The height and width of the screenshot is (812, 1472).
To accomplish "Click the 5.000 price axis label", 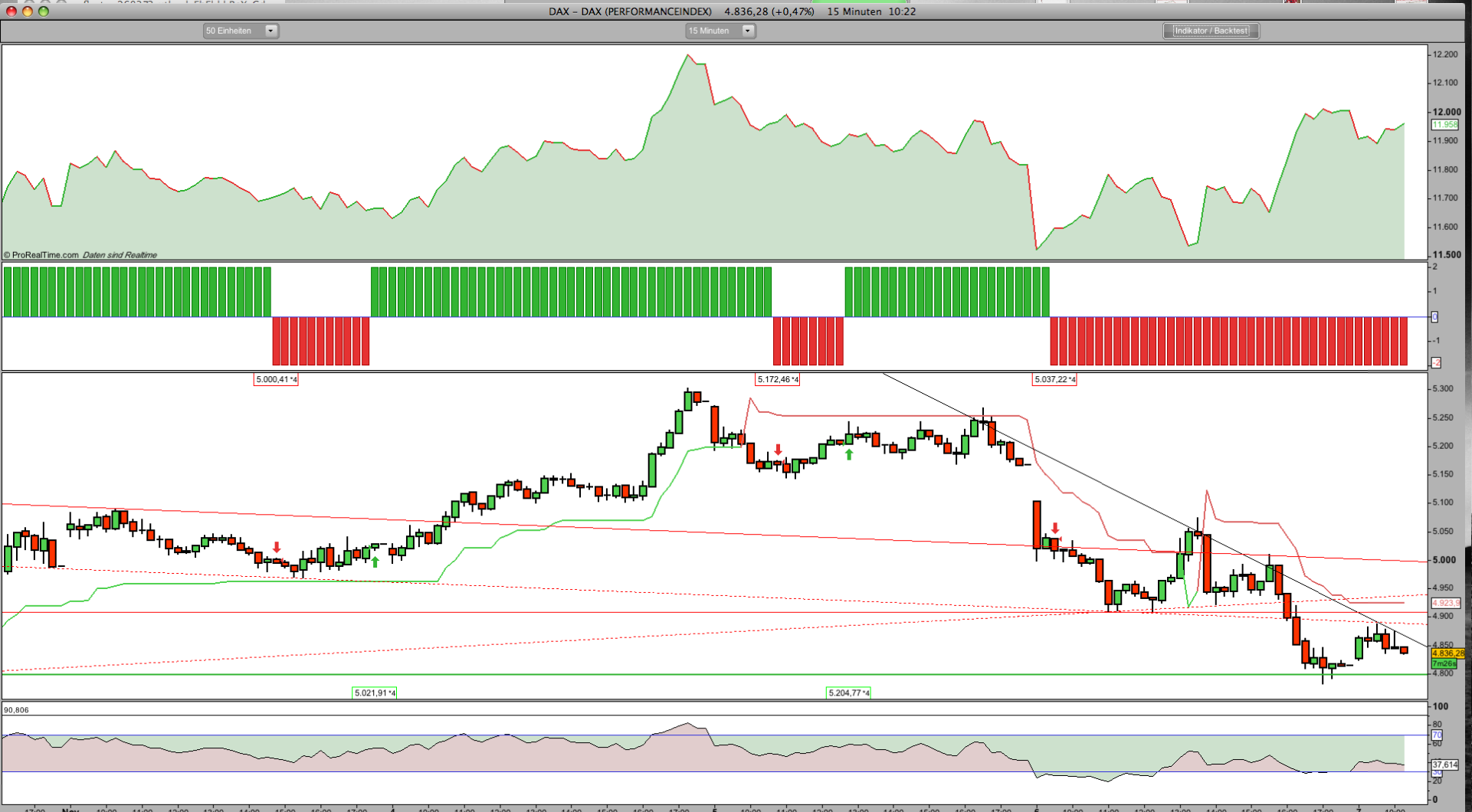I will point(1444,560).
